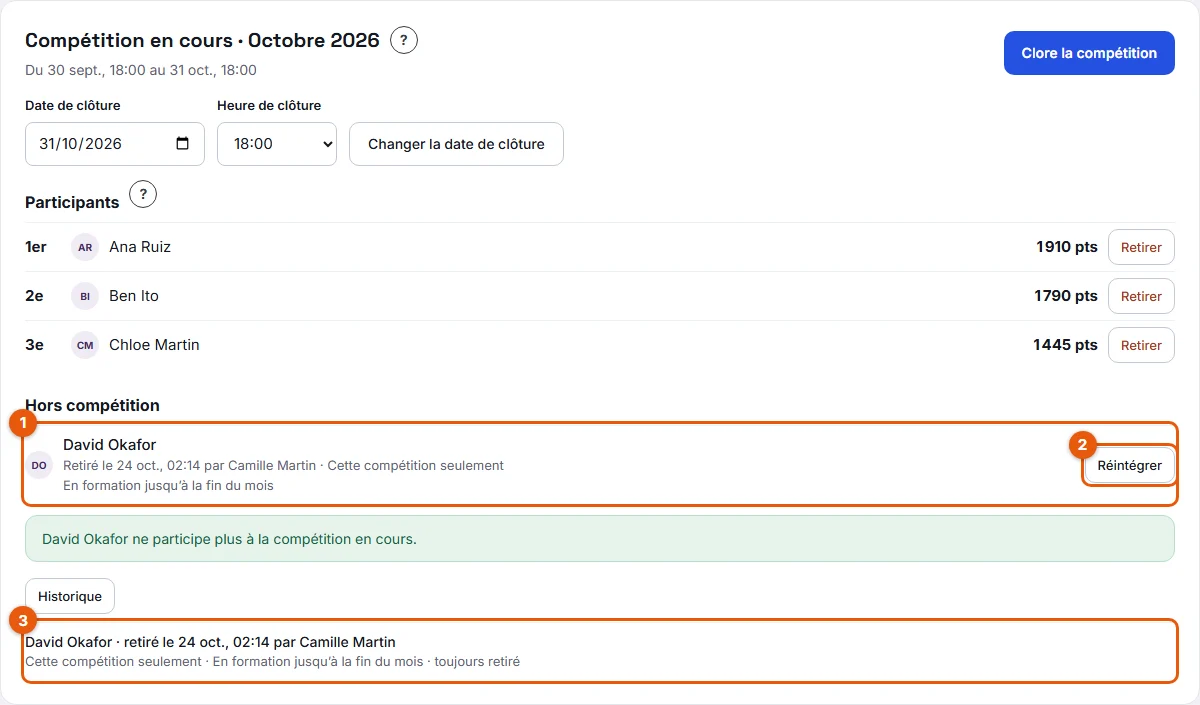1200x705 pixels.
Task: Click the 'Heure de clôture' label
Action: coord(269,106)
